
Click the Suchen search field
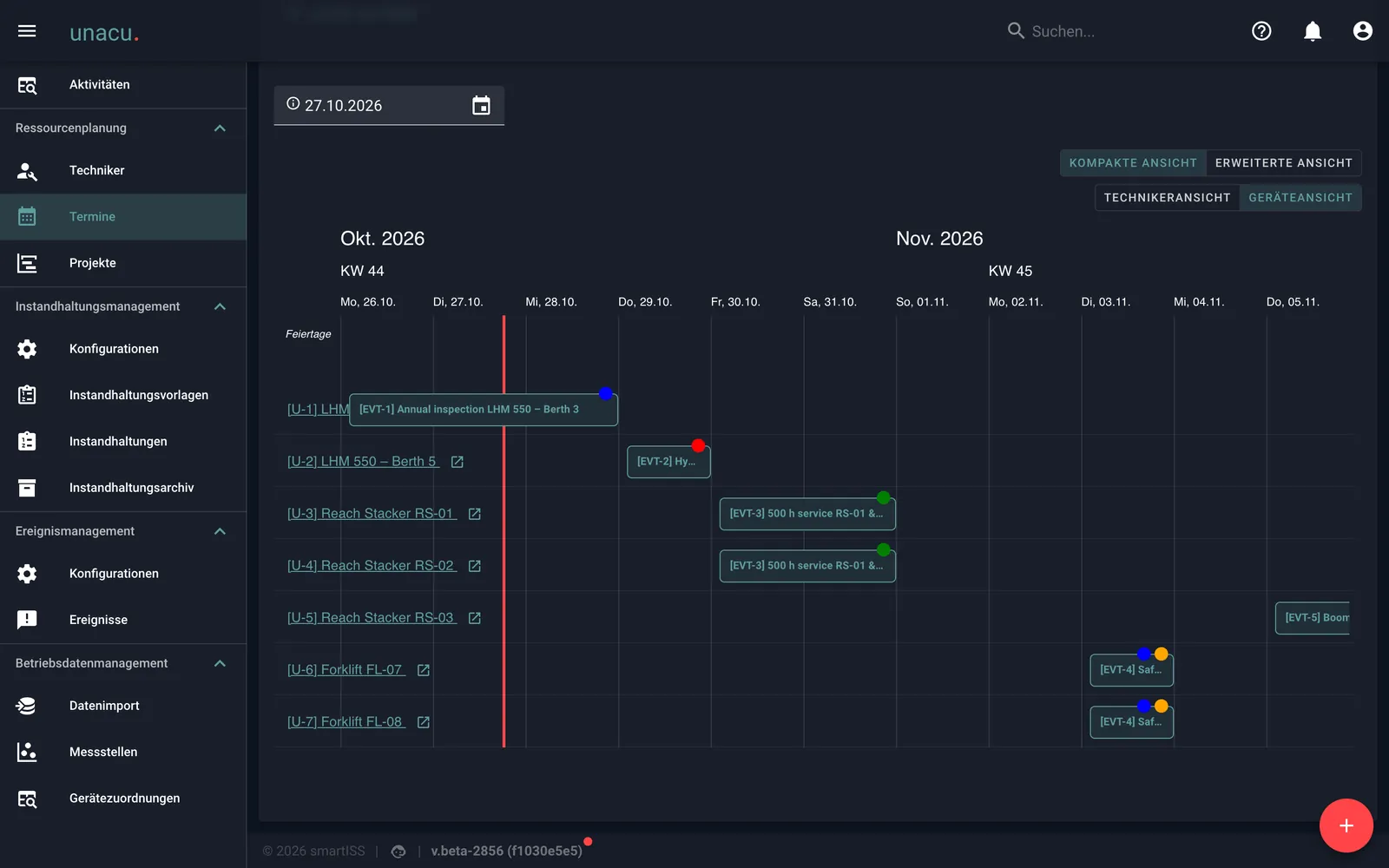coord(1120,31)
